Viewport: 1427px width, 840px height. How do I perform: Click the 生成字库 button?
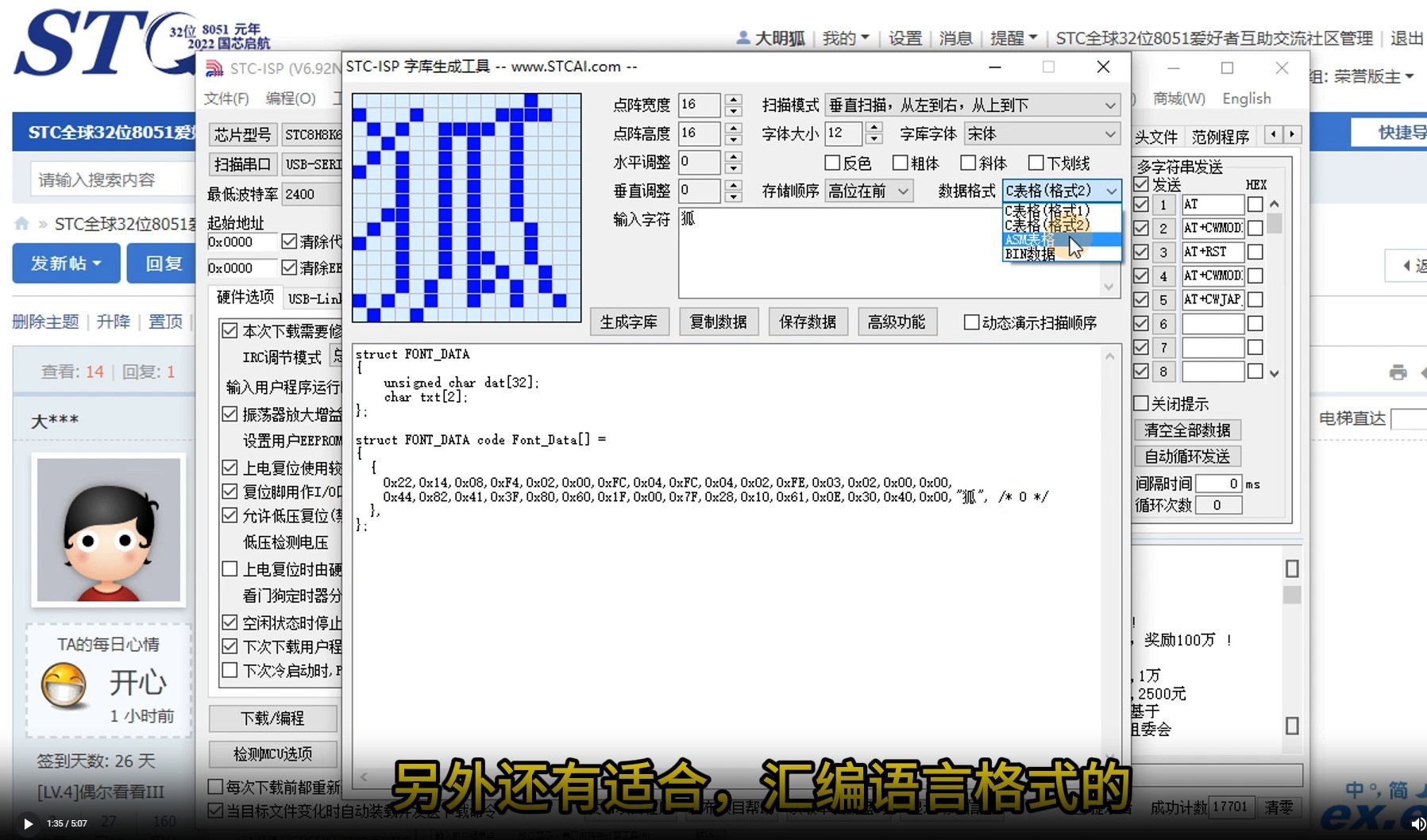coord(629,322)
